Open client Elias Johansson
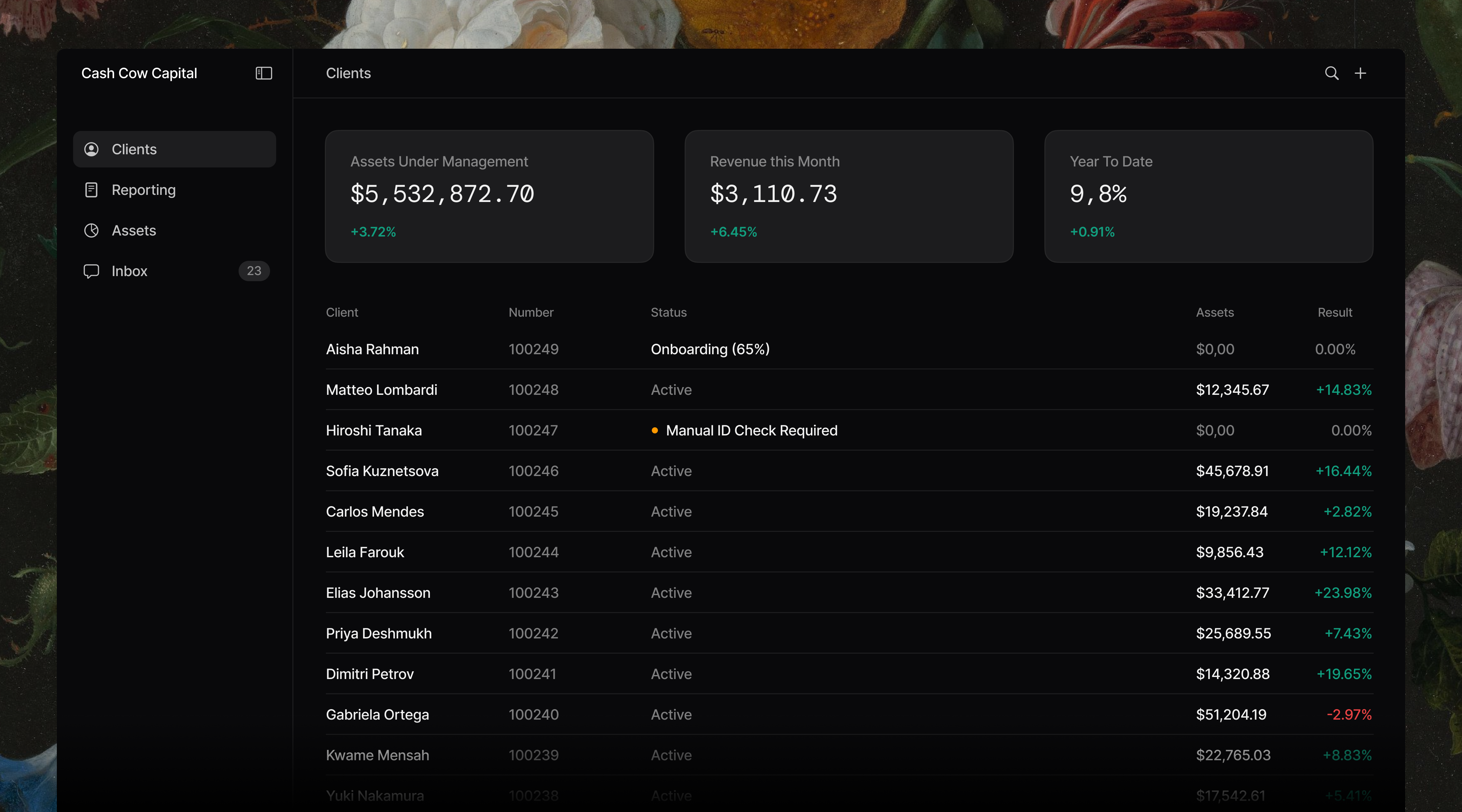This screenshot has width=1462, height=812. tap(378, 592)
